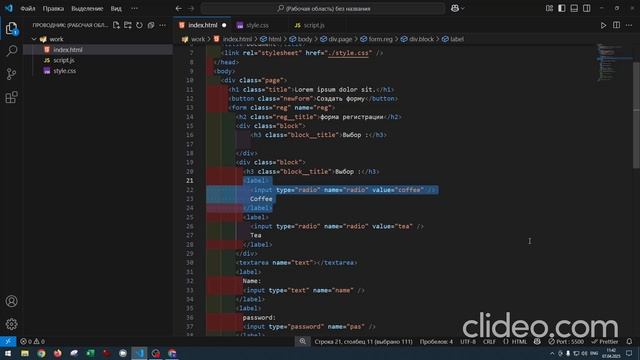Go back with the navigation left arrow

tap(179, 8)
